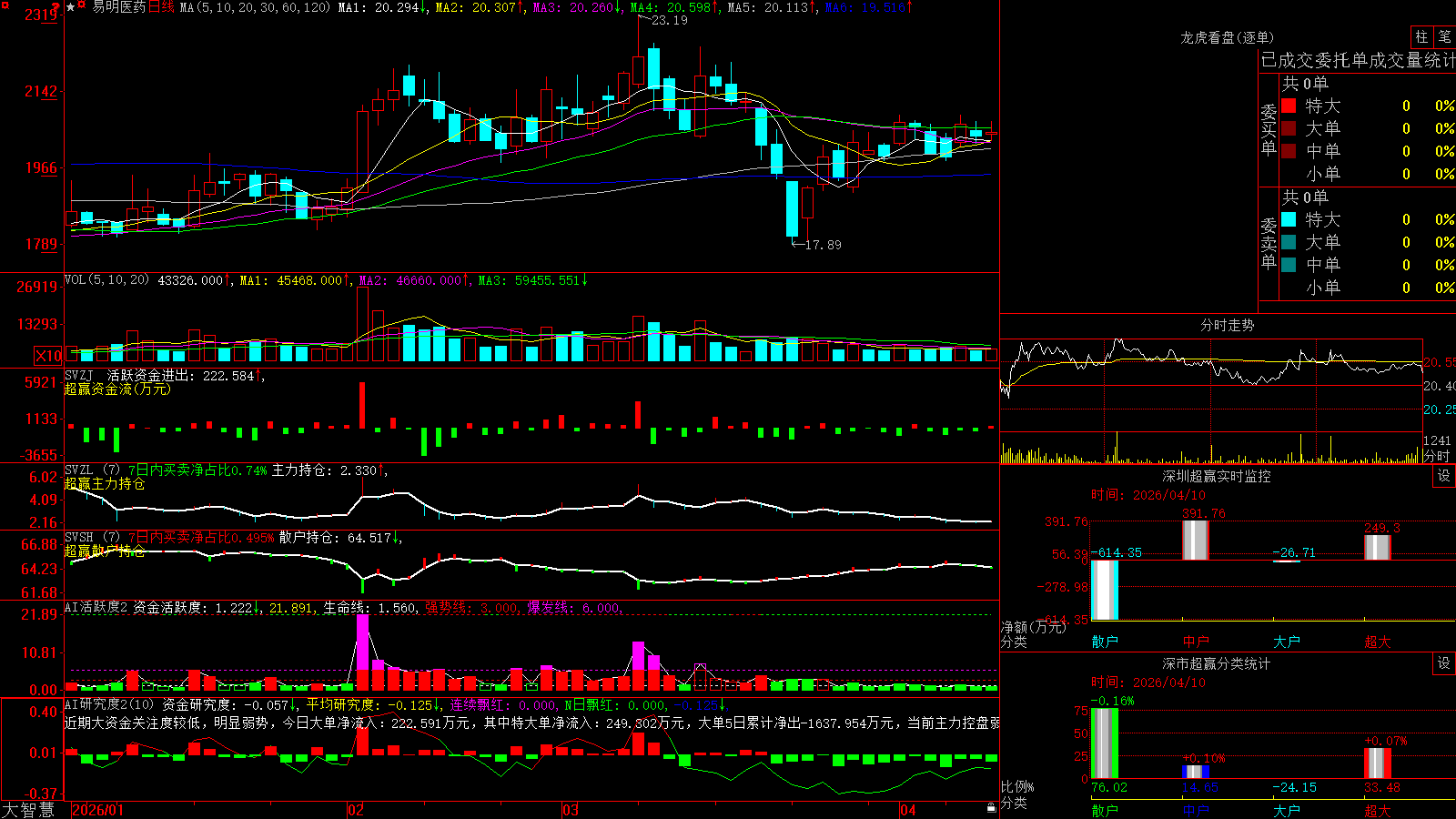Click the SVSH (7) indicator name

pyautogui.click(x=92, y=538)
